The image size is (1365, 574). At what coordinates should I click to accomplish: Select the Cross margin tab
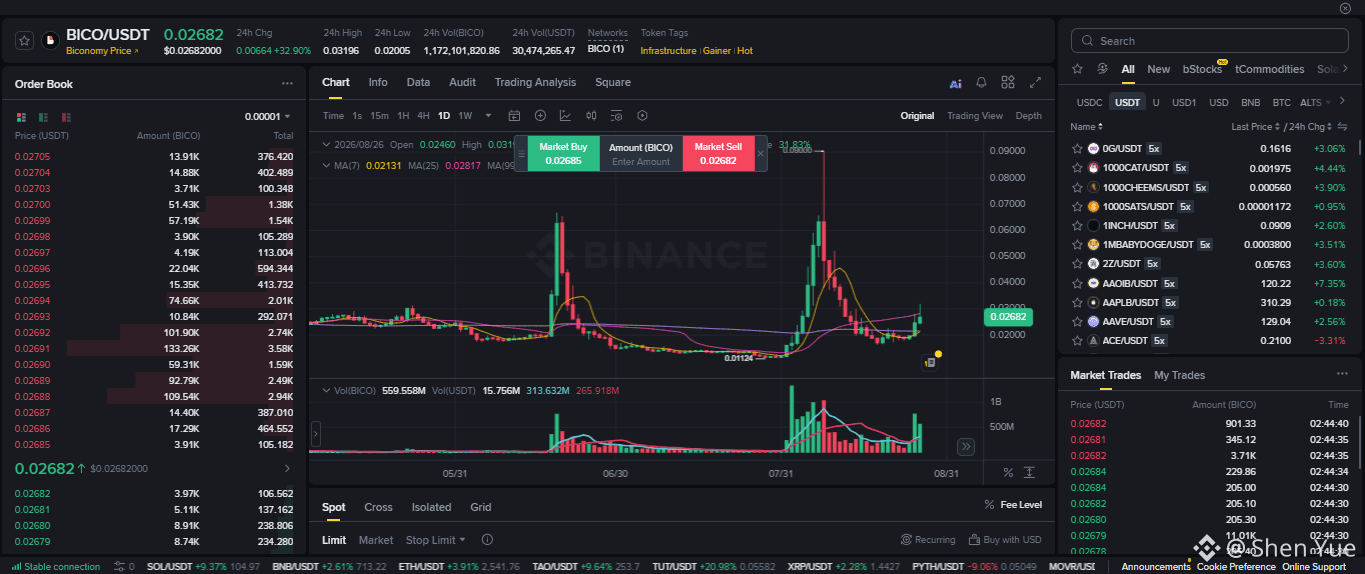[x=378, y=507]
